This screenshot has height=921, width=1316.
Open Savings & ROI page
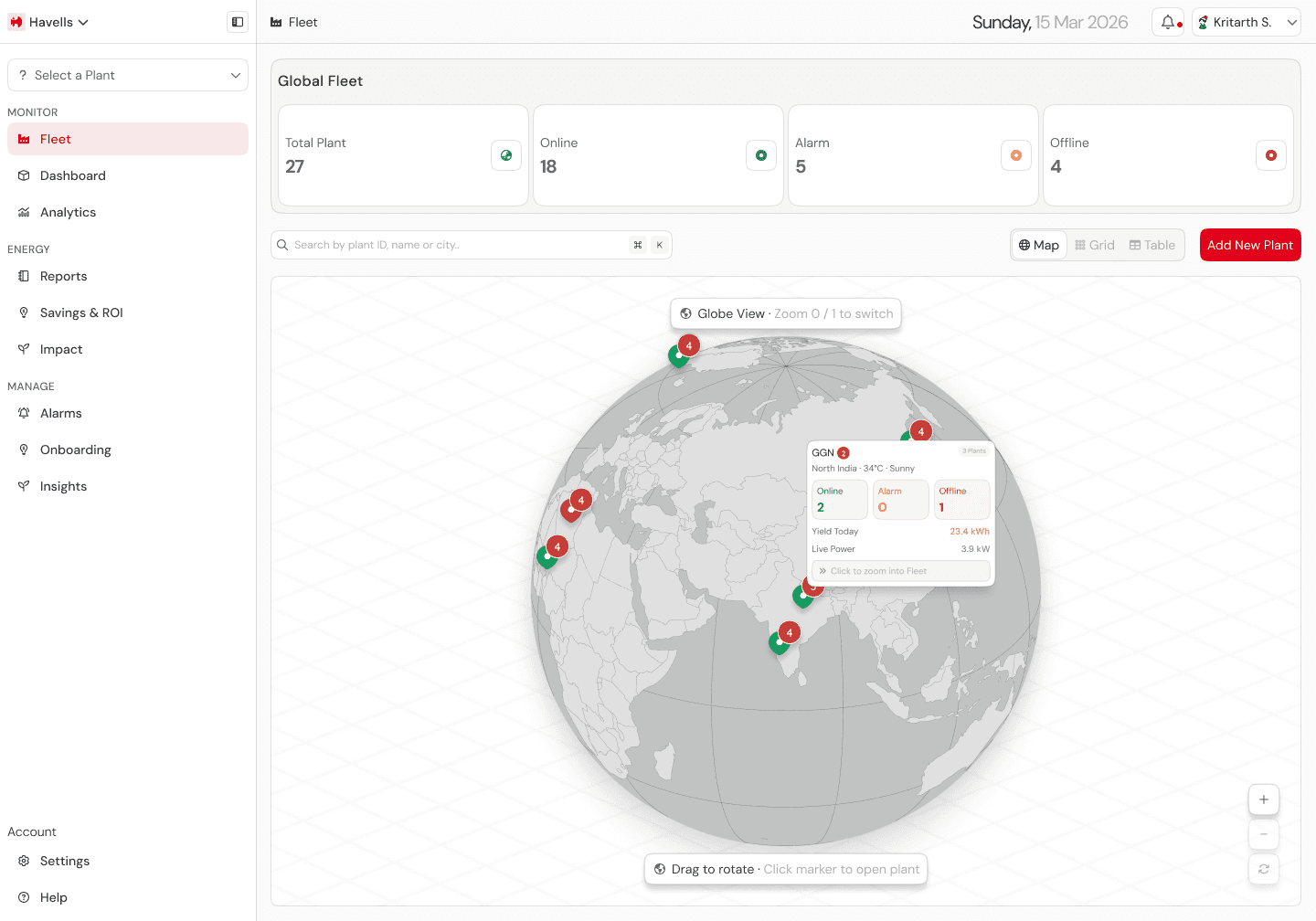(128, 312)
